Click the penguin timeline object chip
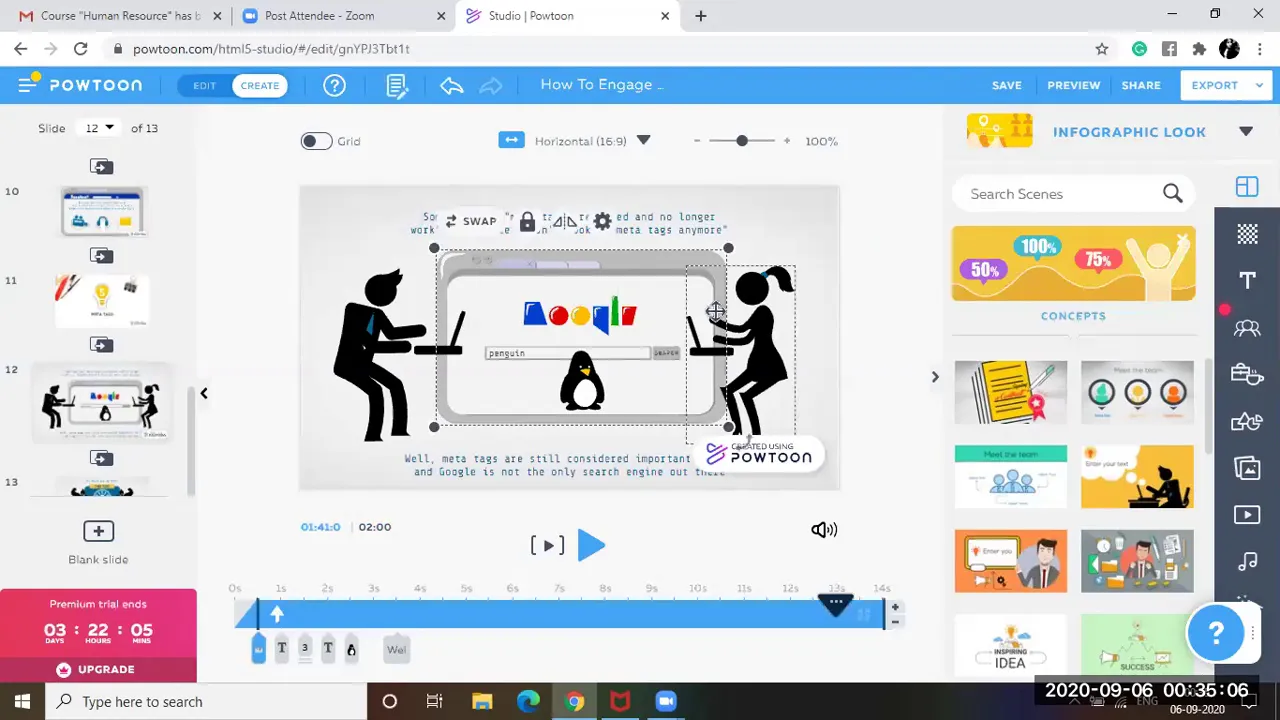The height and width of the screenshot is (720, 1280). 351,649
